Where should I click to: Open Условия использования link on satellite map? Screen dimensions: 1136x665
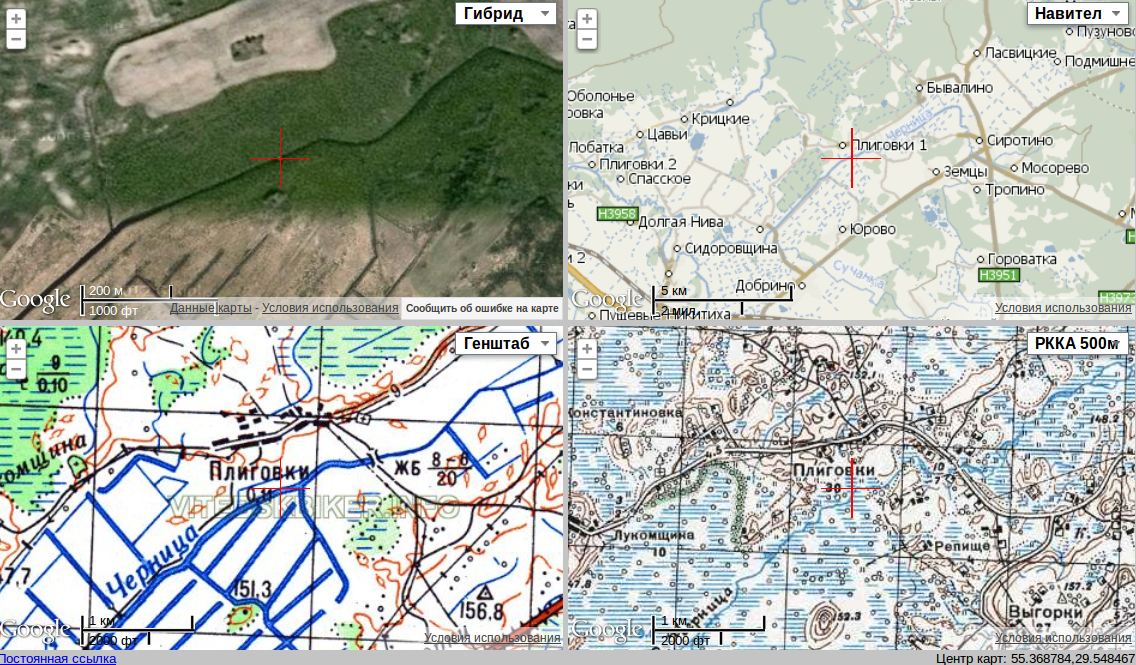click(x=330, y=308)
